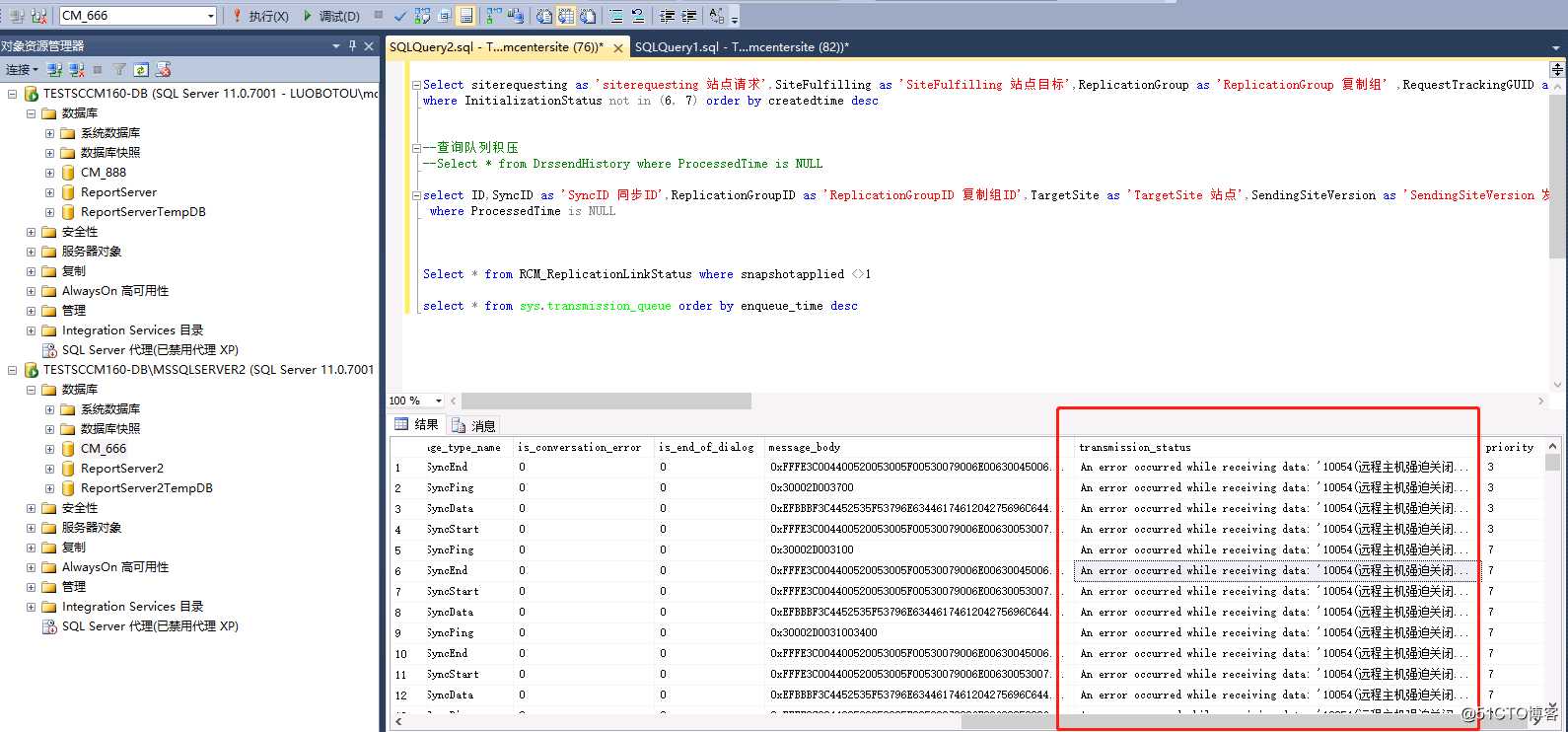This screenshot has width=1568, height=732.
Task: Decrease line indent toolbar icon
Action: point(666,16)
